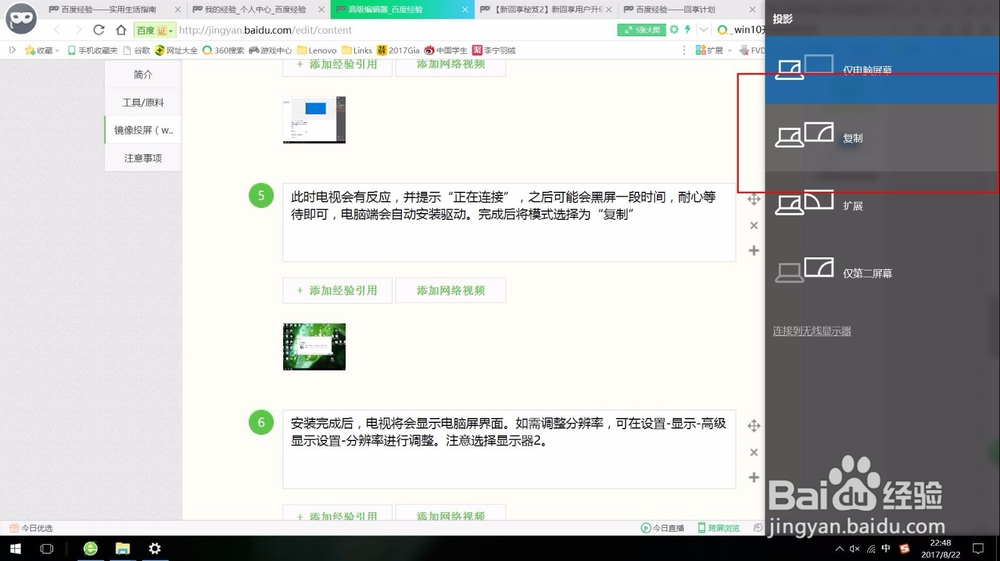Go to the 注意事项 section in sidebar
The height and width of the screenshot is (561, 1000).
(x=143, y=158)
